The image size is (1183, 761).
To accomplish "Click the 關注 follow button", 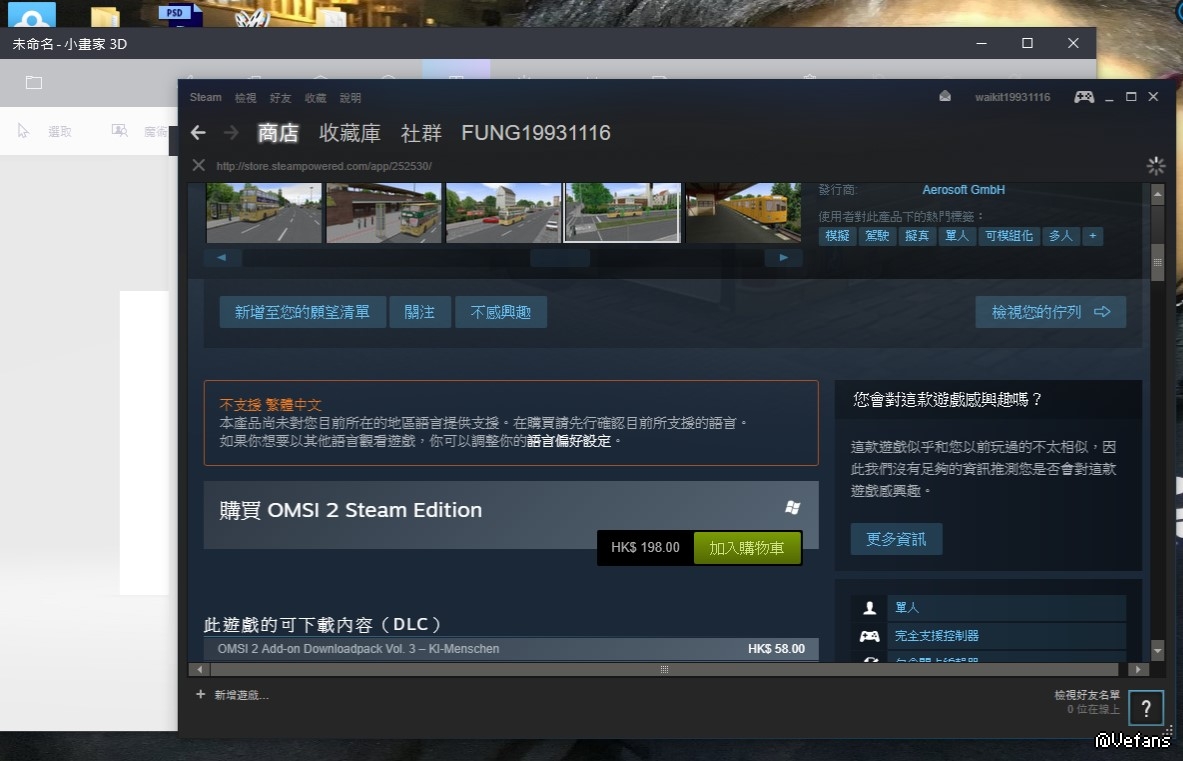I will [x=419, y=312].
